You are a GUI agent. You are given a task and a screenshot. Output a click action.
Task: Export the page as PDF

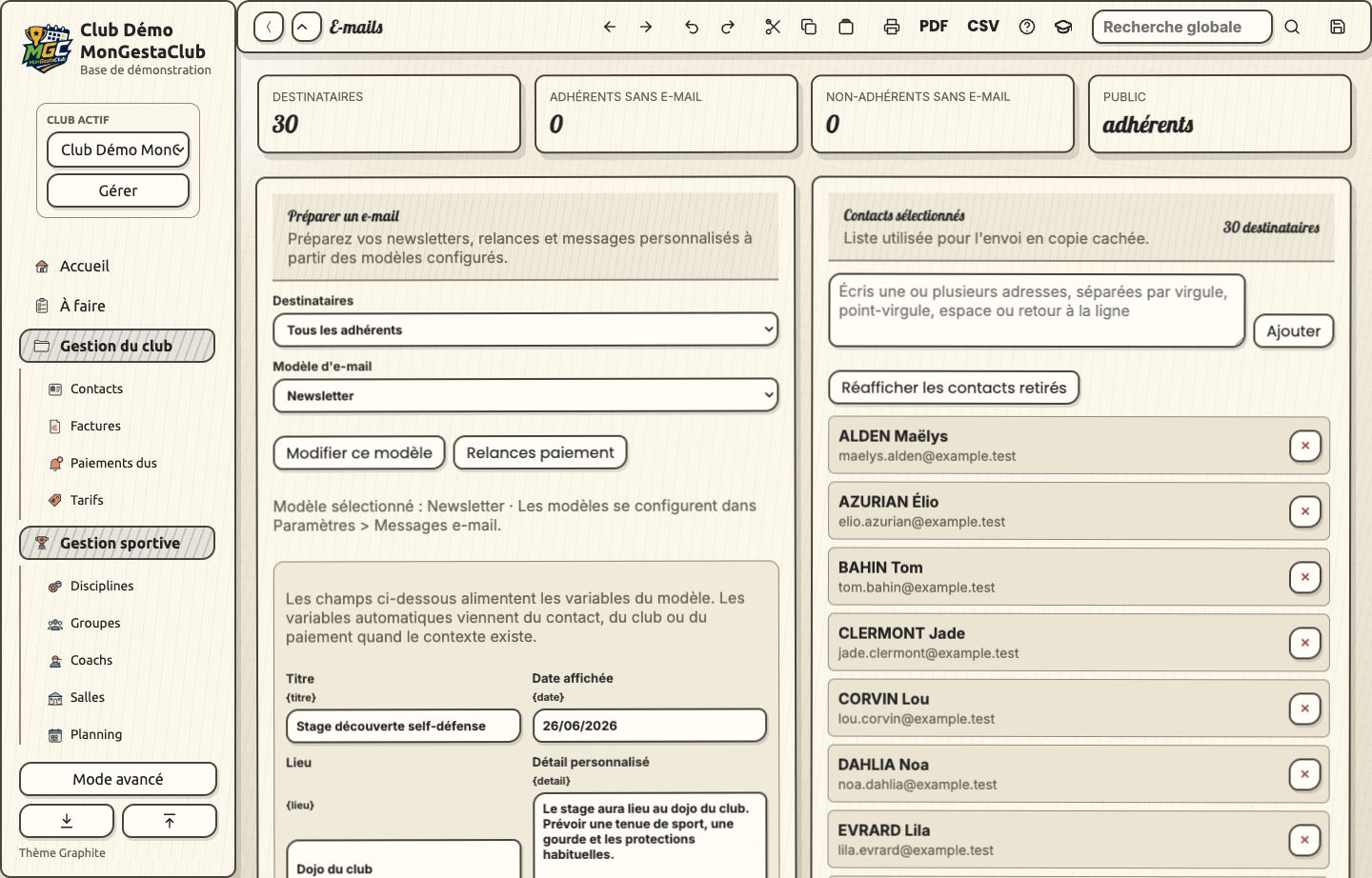(x=934, y=27)
